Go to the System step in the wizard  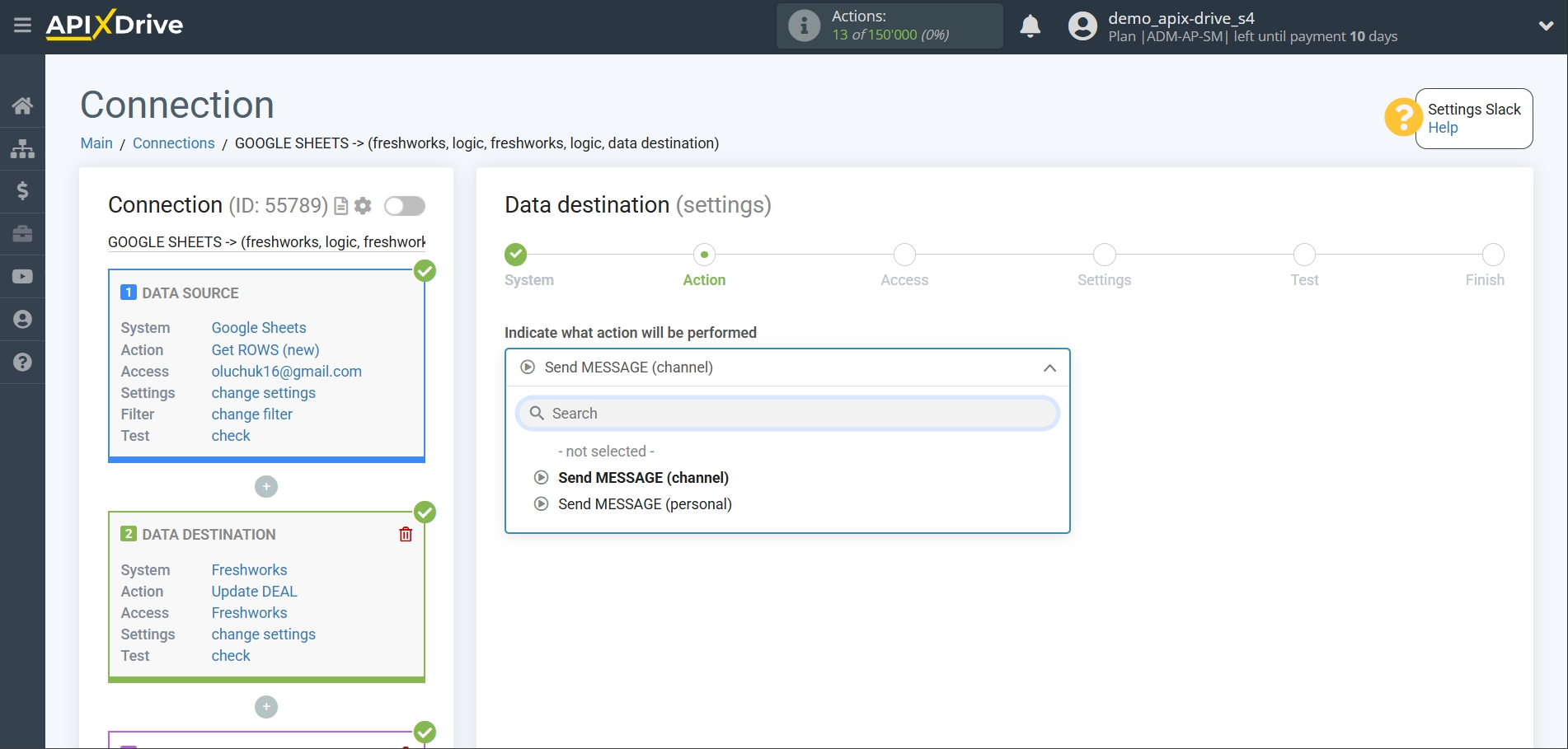pyautogui.click(x=516, y=255)
